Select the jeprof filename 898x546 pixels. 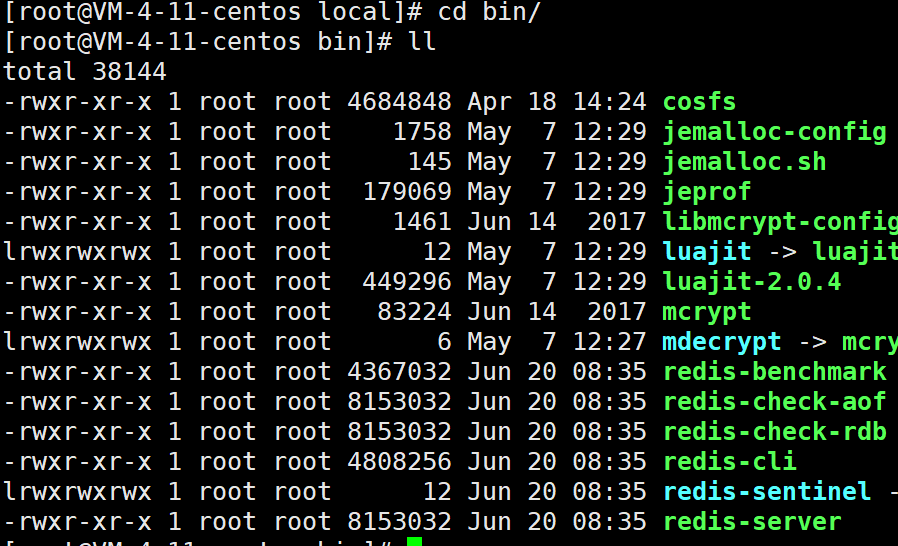click(x=707, y=192)
